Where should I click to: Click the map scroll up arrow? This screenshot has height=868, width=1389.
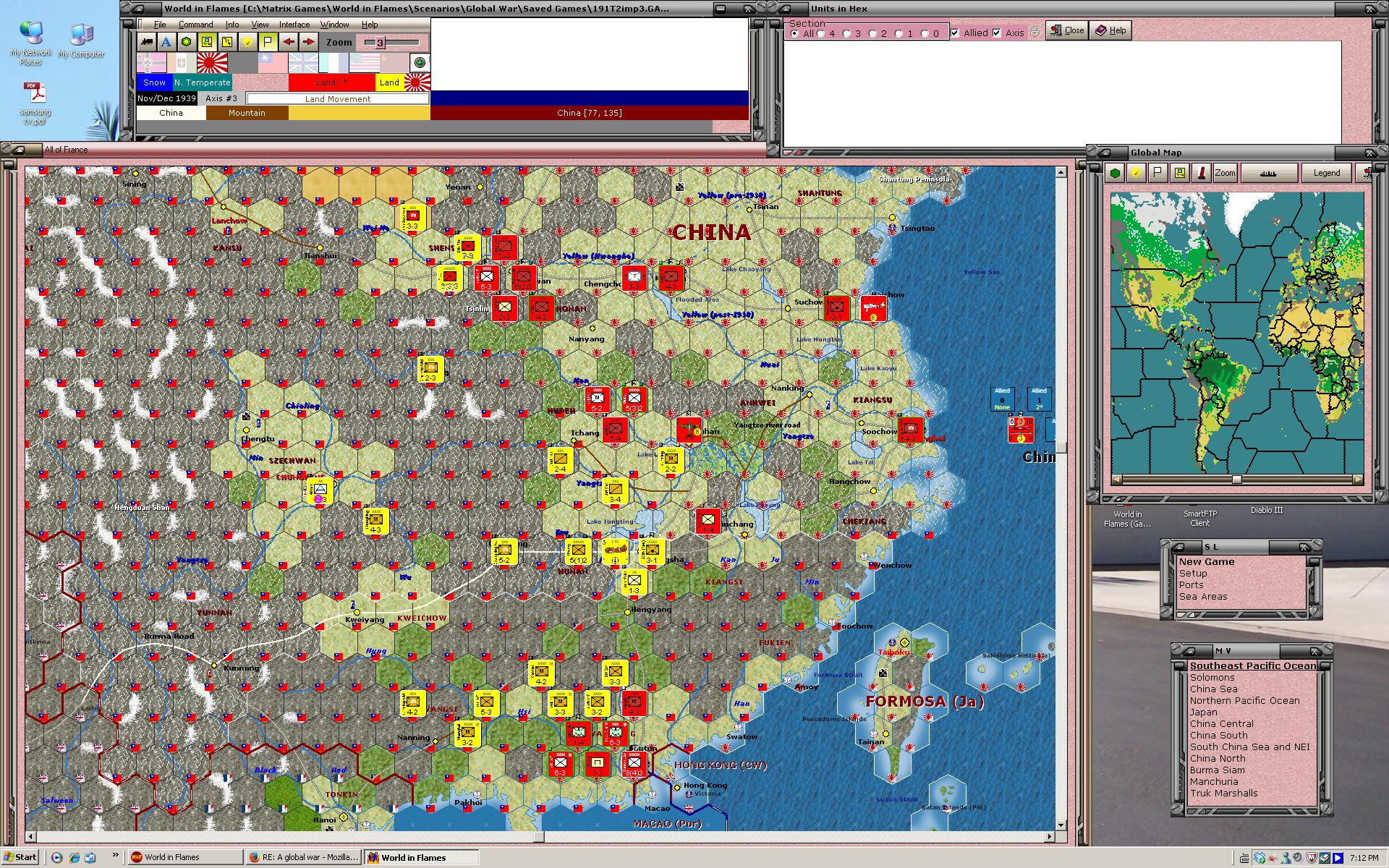pos(1061,172)
